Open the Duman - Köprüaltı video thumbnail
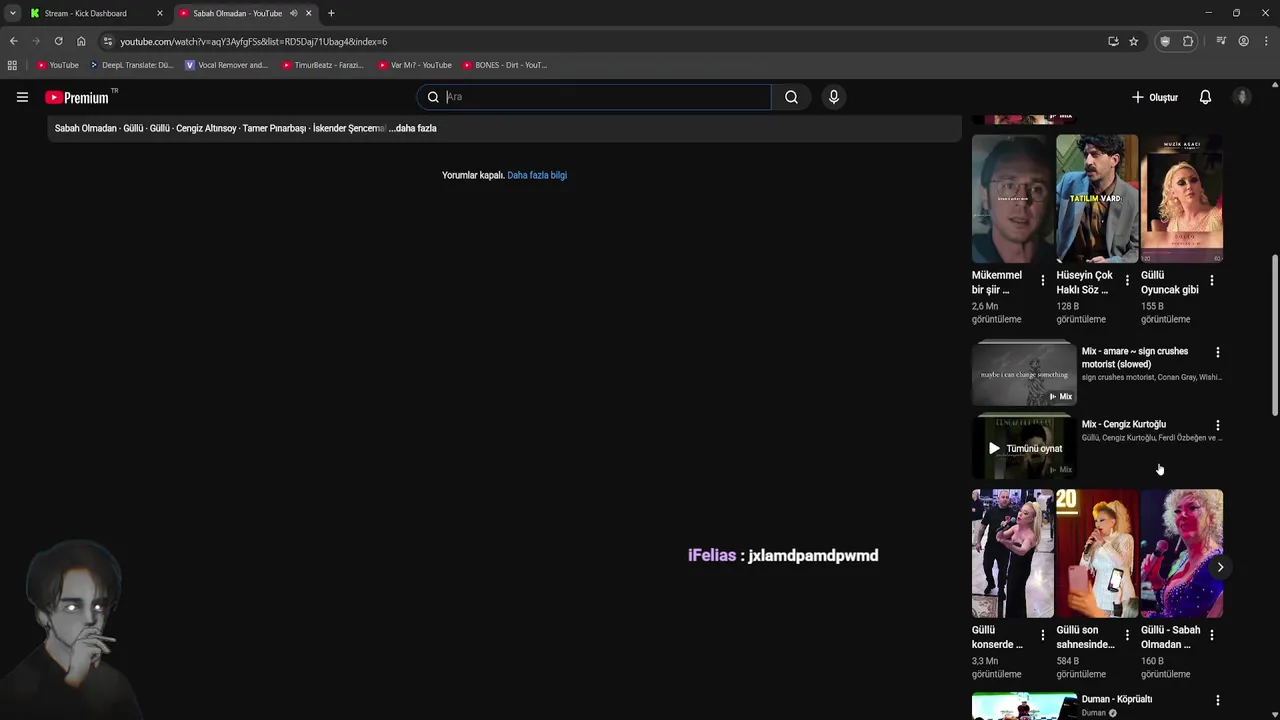 [1024, 706]
